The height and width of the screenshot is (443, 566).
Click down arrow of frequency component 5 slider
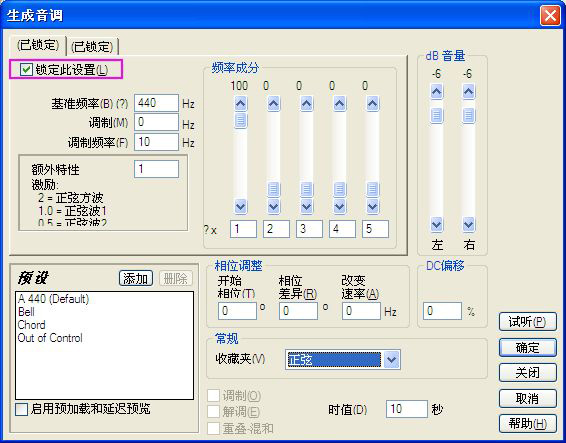[373, 207]
